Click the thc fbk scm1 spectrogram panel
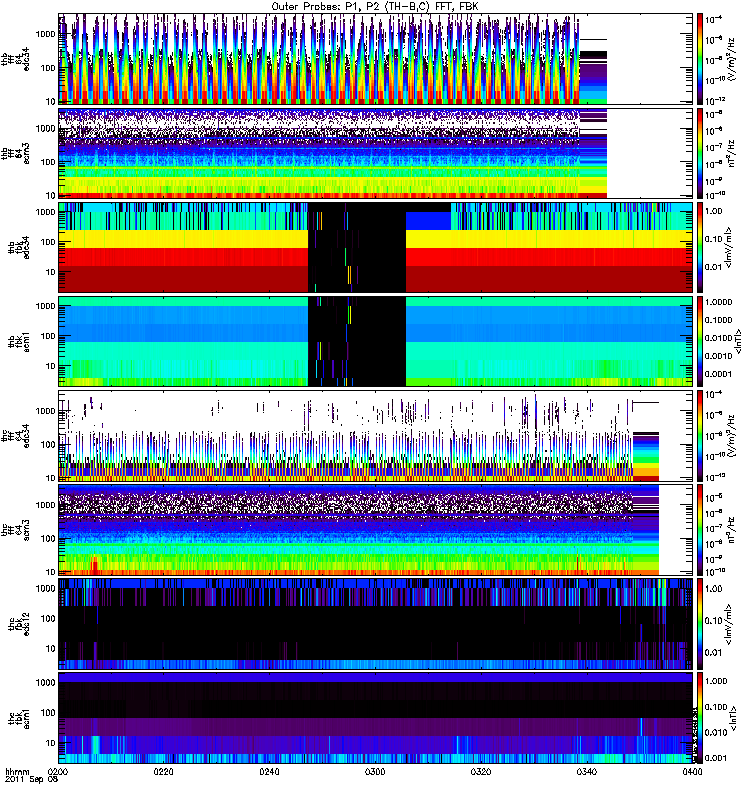The width and height of the screenshot is (750, 800). (x=376, y=718)
